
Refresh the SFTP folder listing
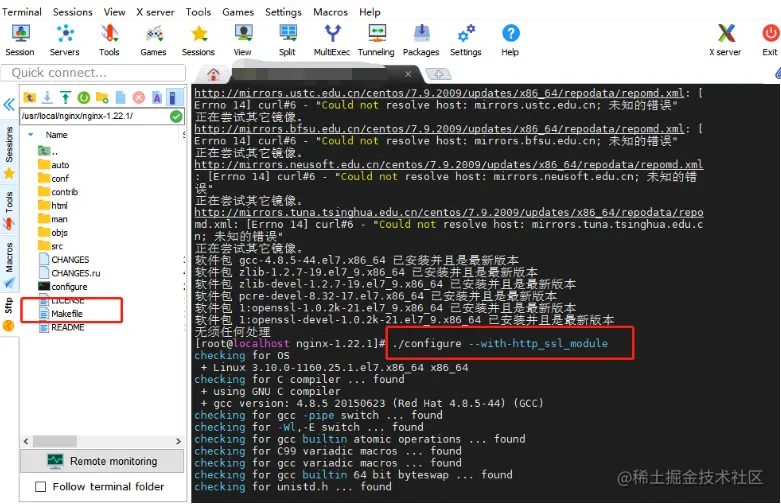click(x=84, y=98)
